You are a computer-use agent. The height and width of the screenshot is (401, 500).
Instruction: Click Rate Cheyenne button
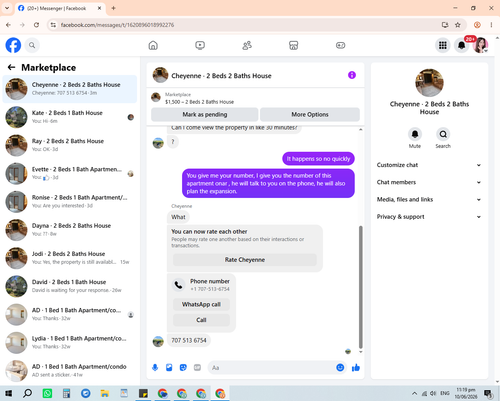tap(245, 260)
